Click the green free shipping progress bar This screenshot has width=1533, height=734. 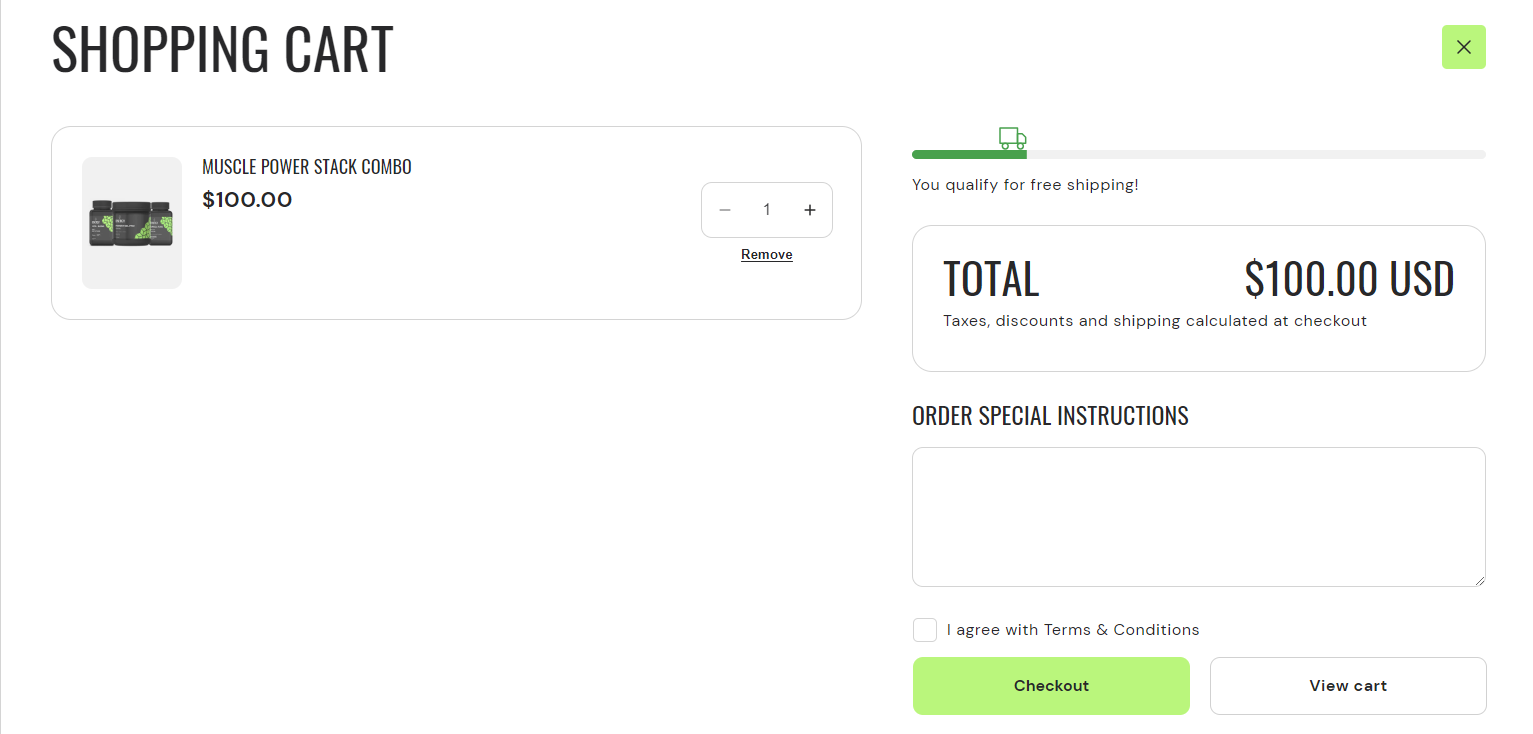coord(968,154)
